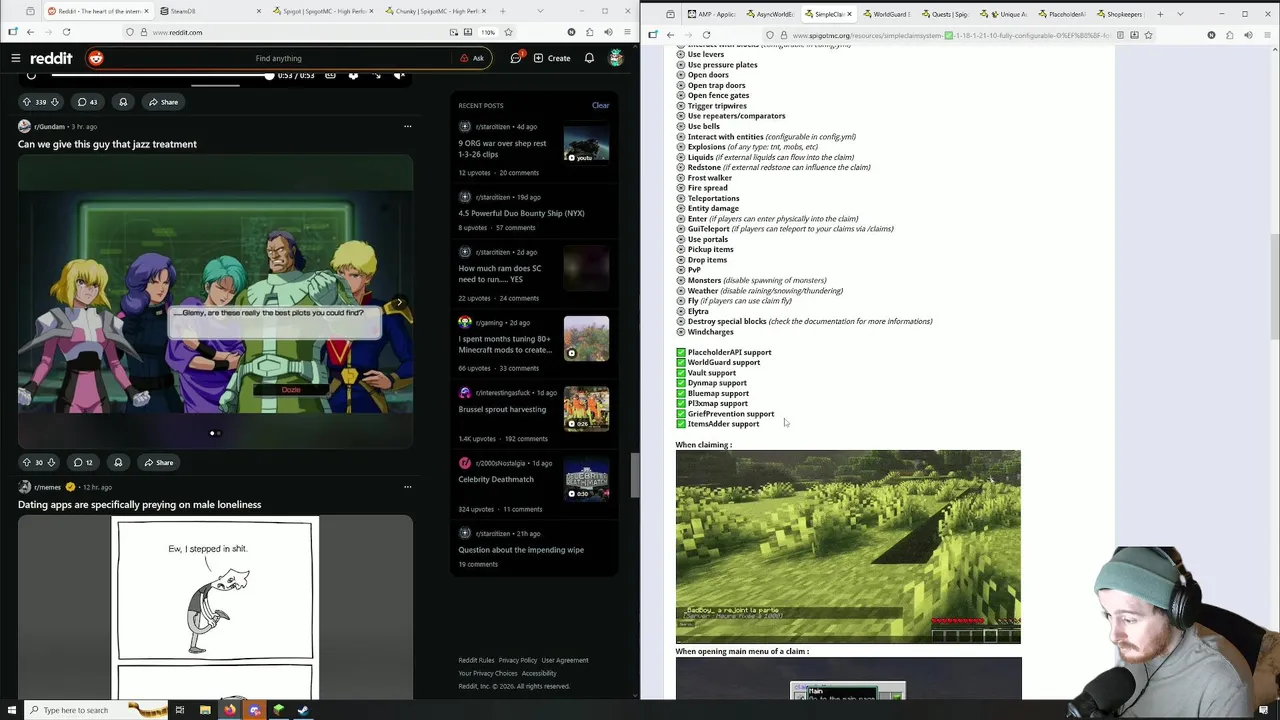Upvote the Gundam post with 30 votes
The height and width of the screenshot is (720, 1280).
[27, 462]
